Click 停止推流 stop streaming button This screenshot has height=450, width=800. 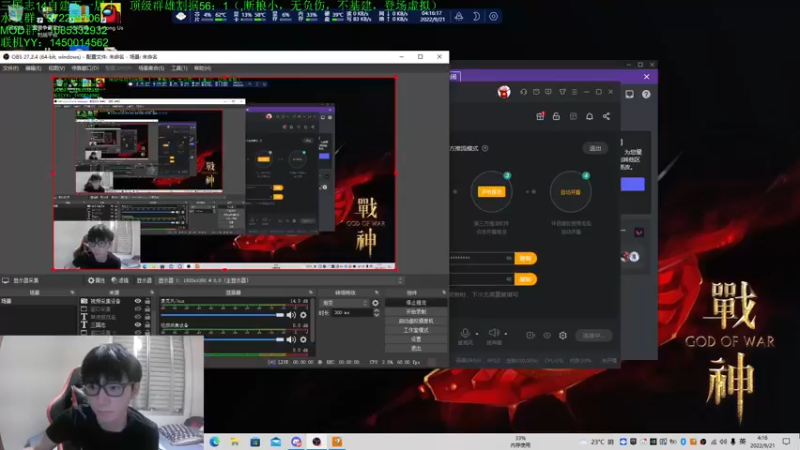[x=416, y=303]
